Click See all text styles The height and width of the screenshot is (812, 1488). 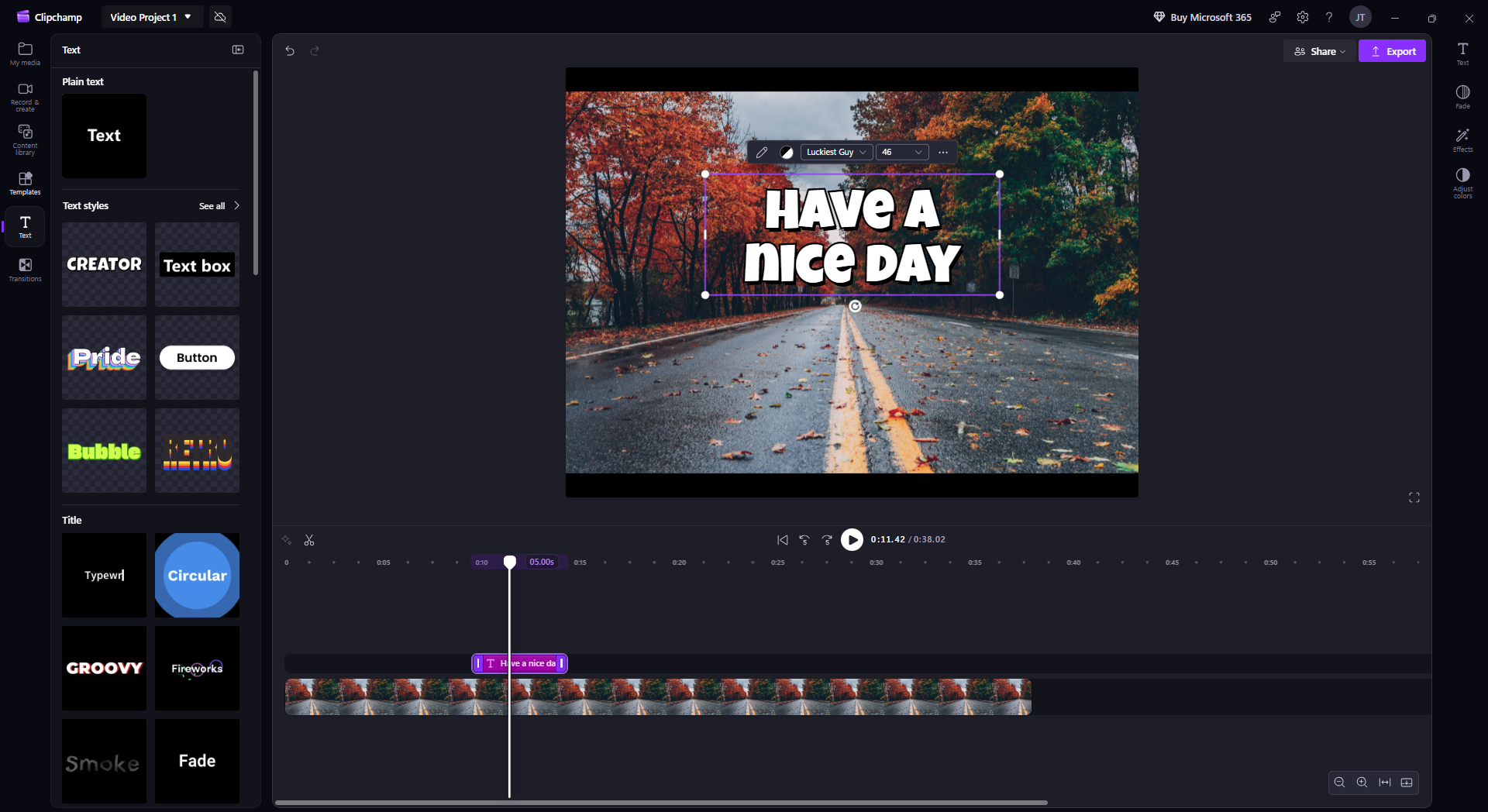[x=219, y=206]
